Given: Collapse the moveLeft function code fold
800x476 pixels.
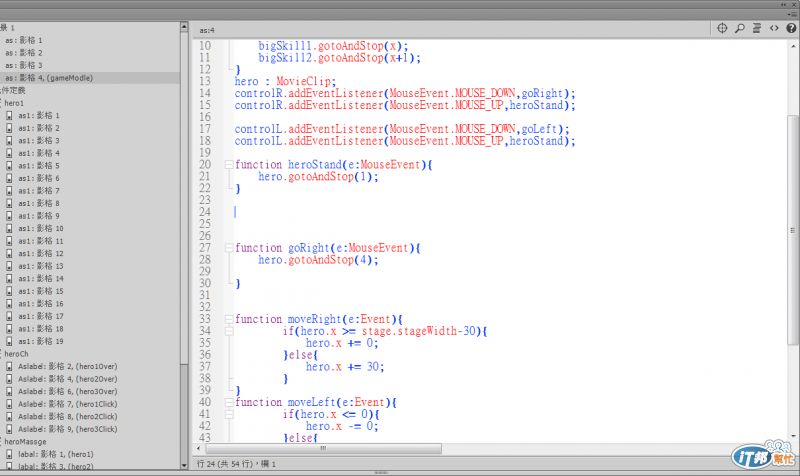Looking at the screenshot, I should pos(229,403).
